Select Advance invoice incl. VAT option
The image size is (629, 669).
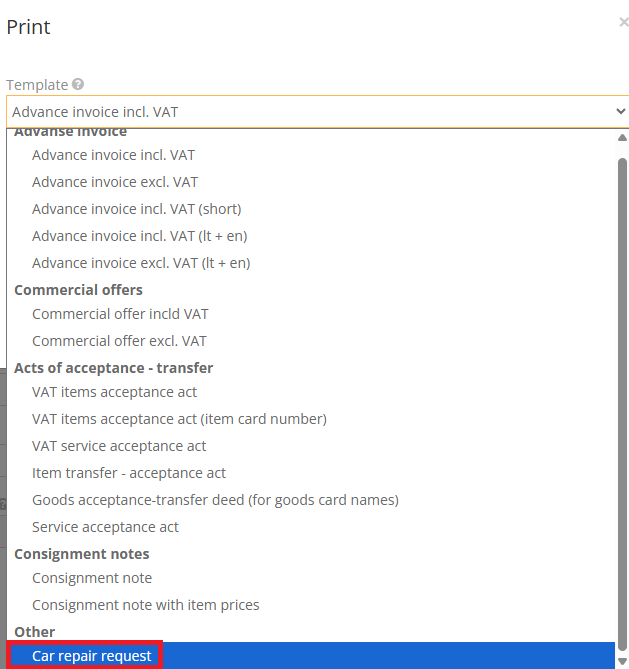click(113, 155)
